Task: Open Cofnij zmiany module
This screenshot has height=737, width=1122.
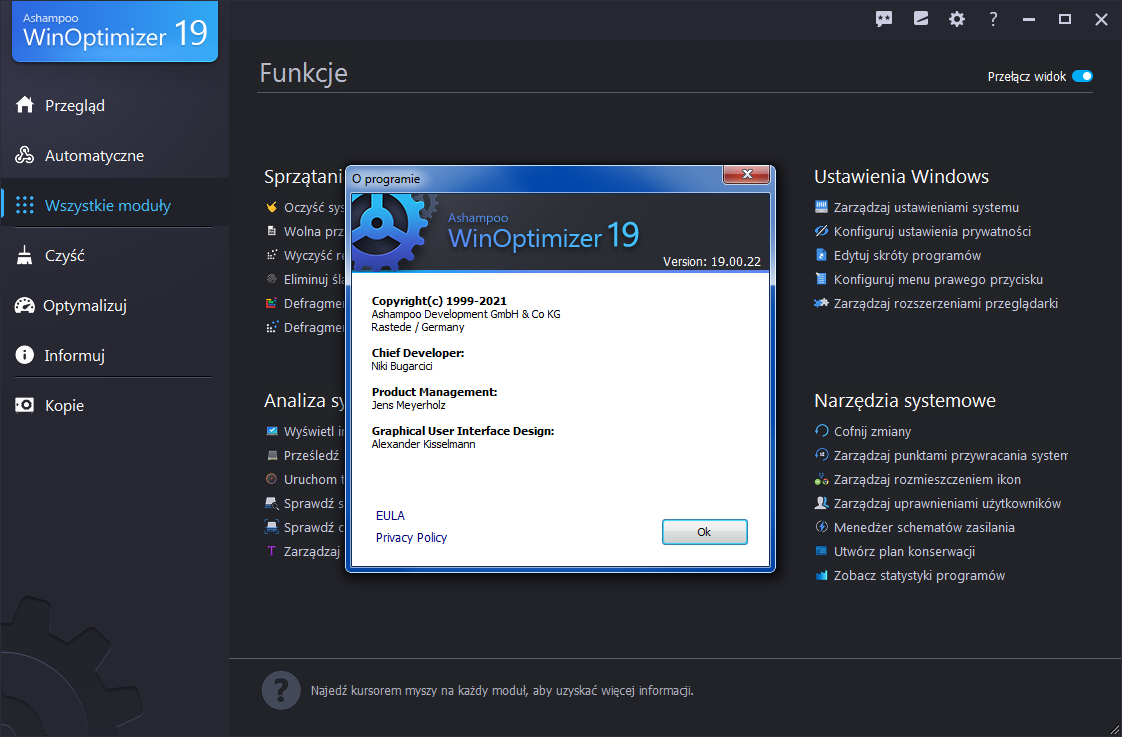Action: (872, 431)
